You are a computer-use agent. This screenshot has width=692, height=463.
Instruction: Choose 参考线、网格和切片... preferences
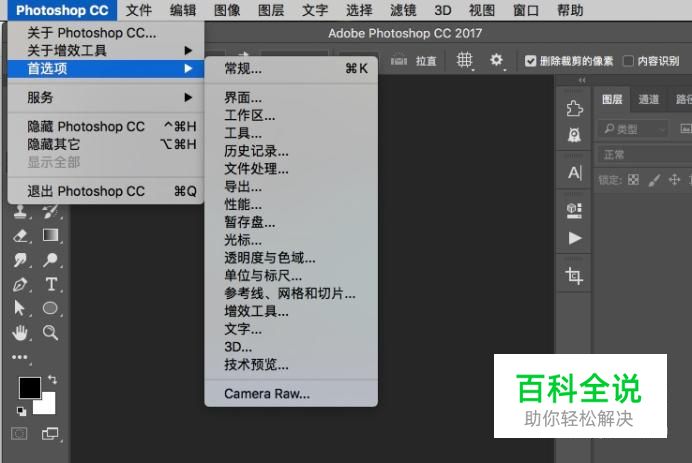tap(291, 294)
